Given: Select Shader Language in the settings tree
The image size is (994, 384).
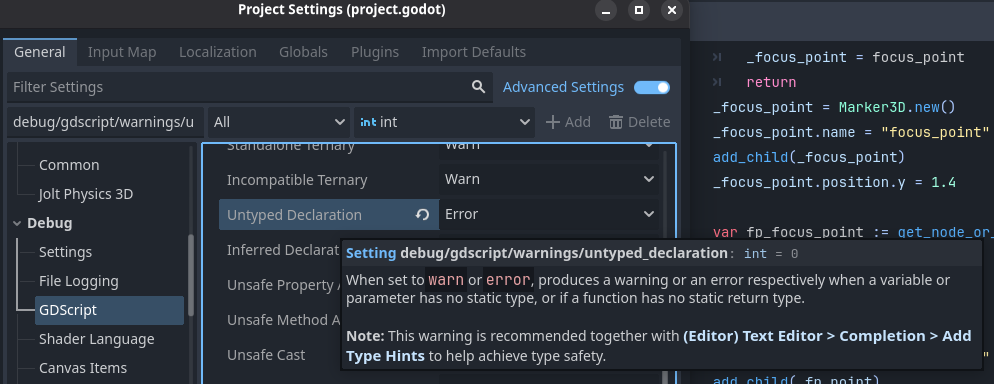Looking at the screenshot, I should tap(96, 339).
